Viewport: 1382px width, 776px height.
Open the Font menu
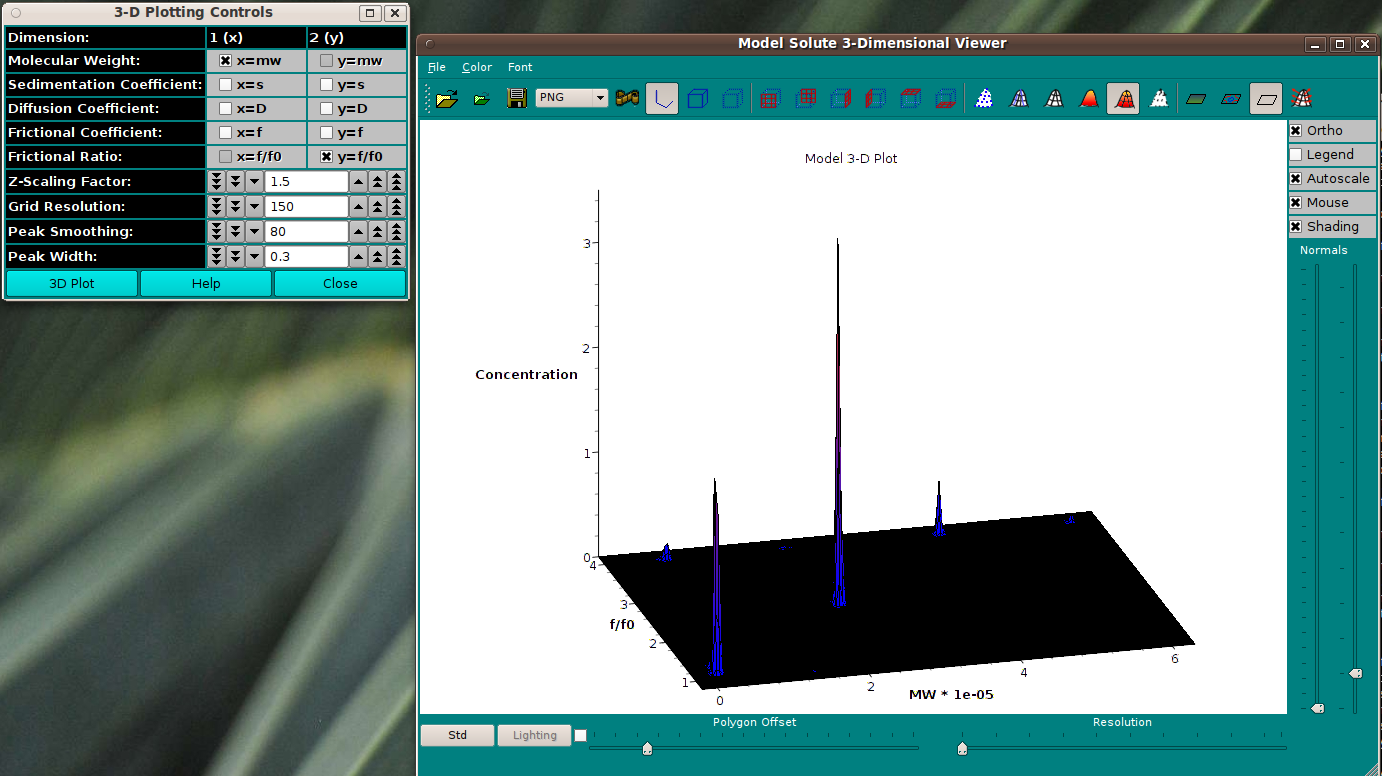520,67
